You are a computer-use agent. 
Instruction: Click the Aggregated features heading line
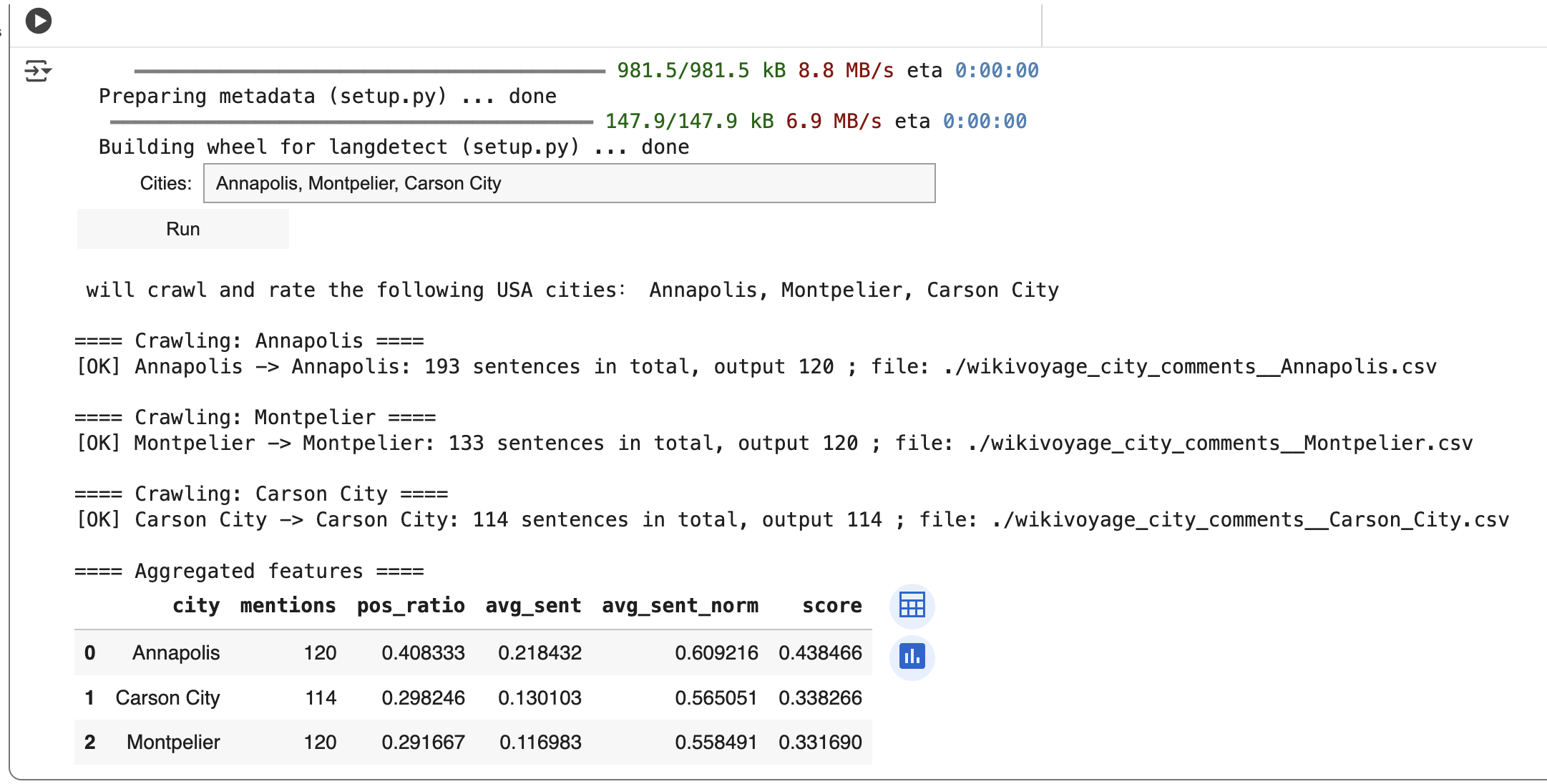249,571
